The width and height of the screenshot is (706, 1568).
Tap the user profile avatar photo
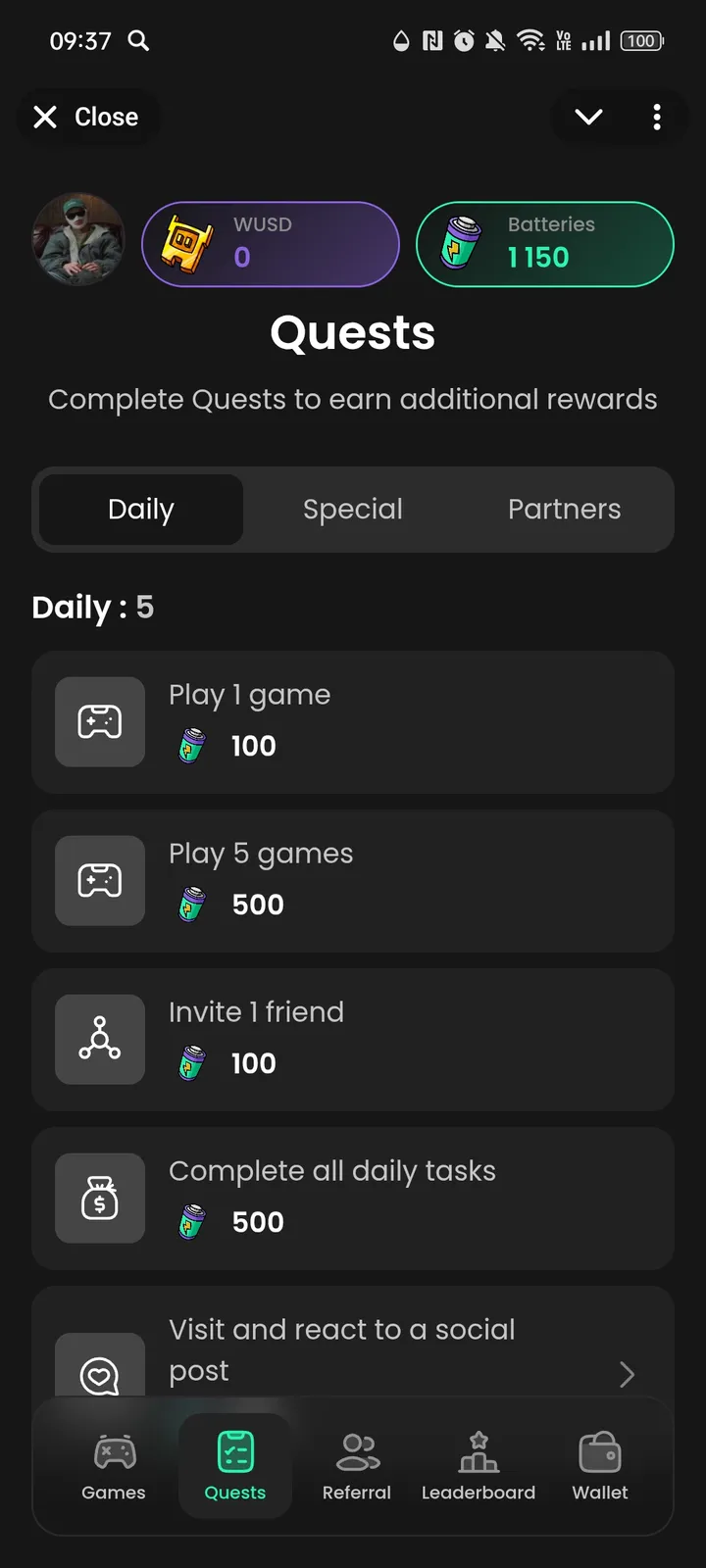click(78, 240)
